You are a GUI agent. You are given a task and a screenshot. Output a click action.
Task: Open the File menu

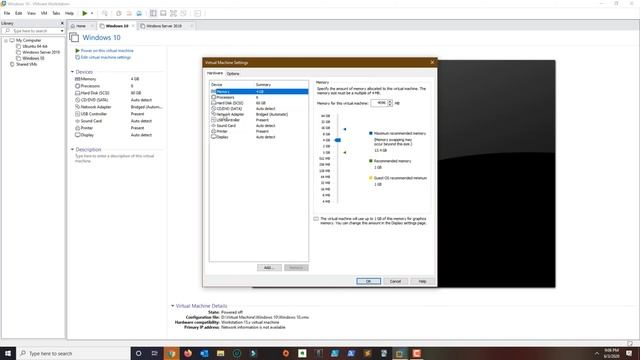coord(7,13)
